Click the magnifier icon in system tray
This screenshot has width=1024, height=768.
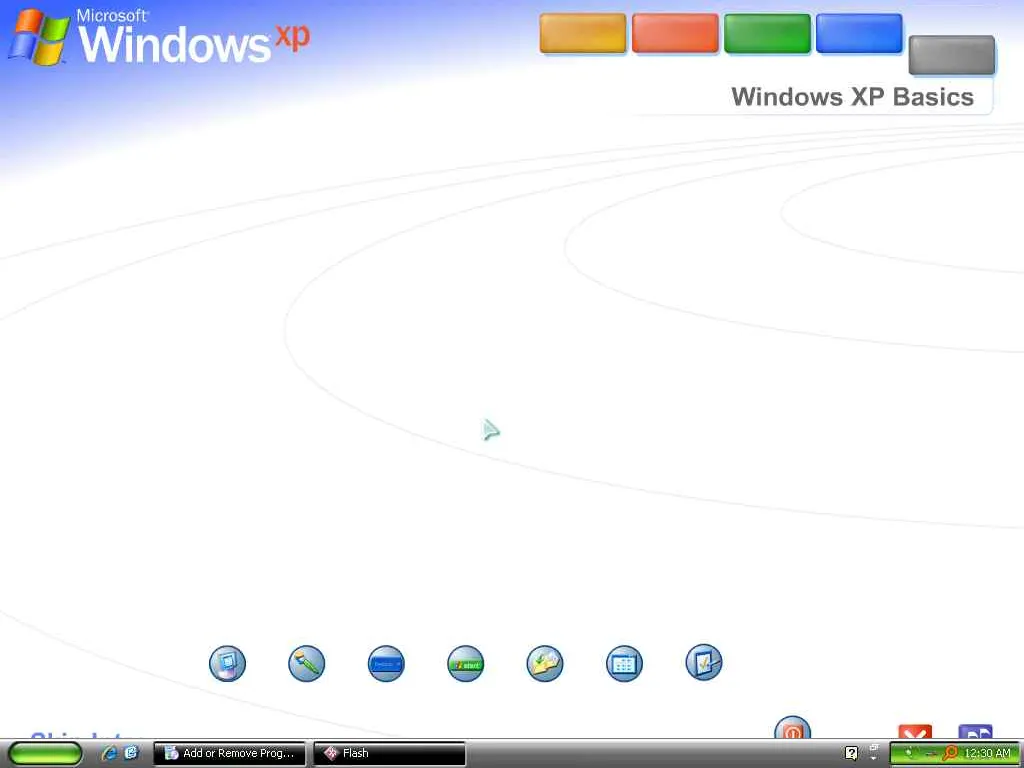point(950,754)
